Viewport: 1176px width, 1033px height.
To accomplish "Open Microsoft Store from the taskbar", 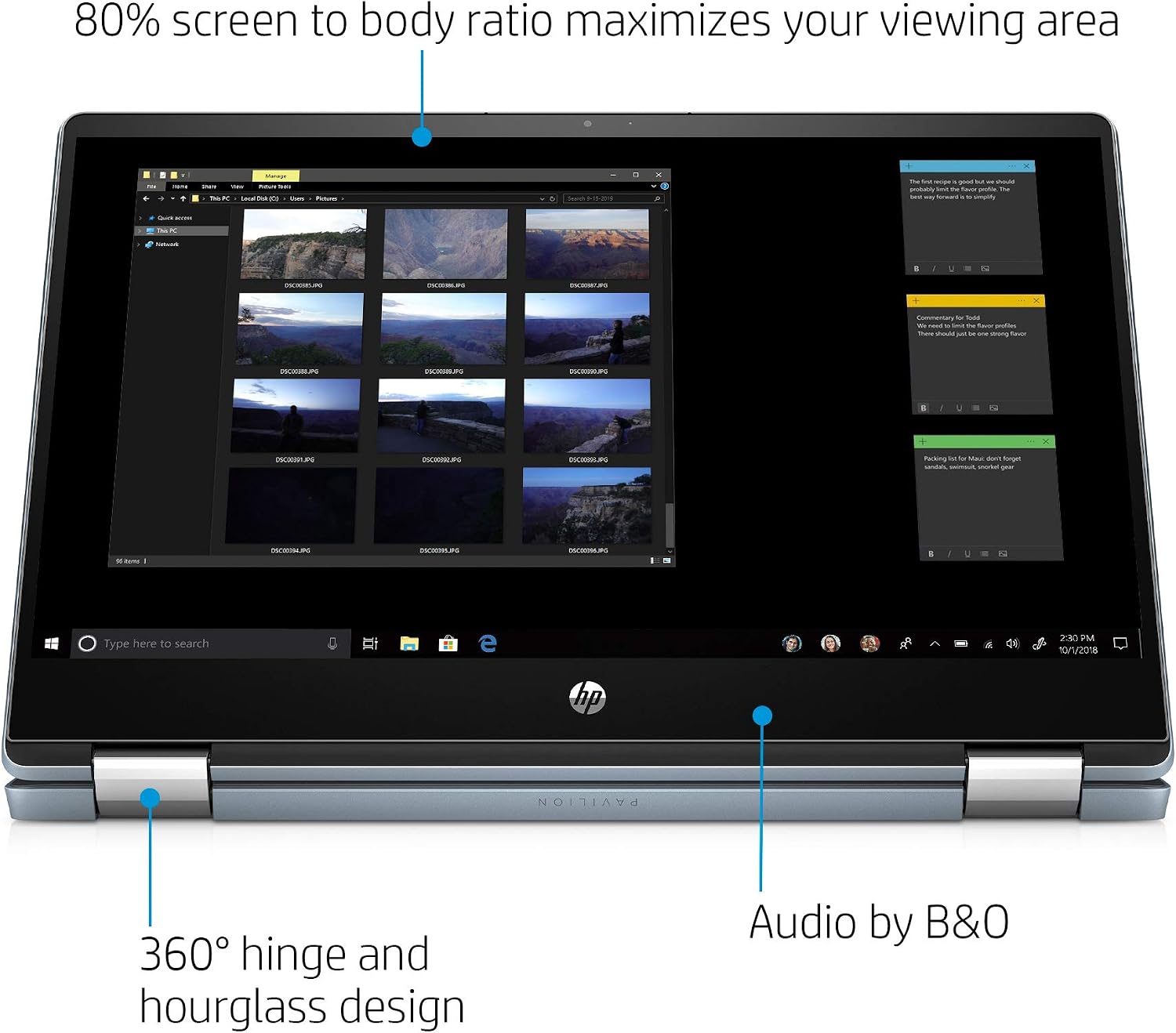I will pos(448,643).
